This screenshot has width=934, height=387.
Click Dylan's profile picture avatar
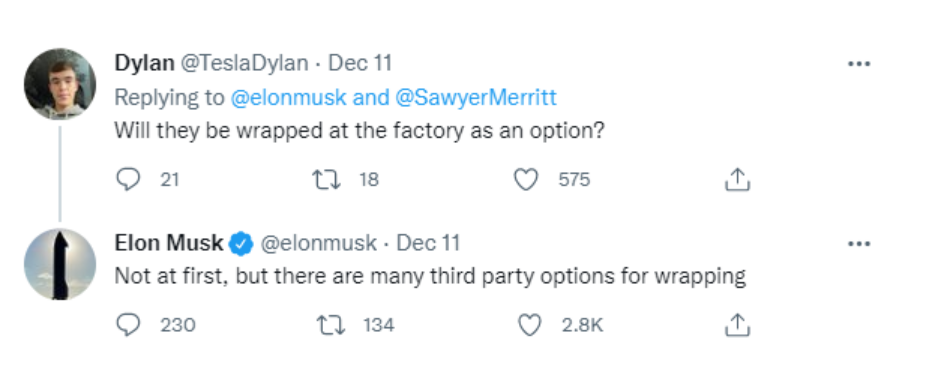[60, 85]
